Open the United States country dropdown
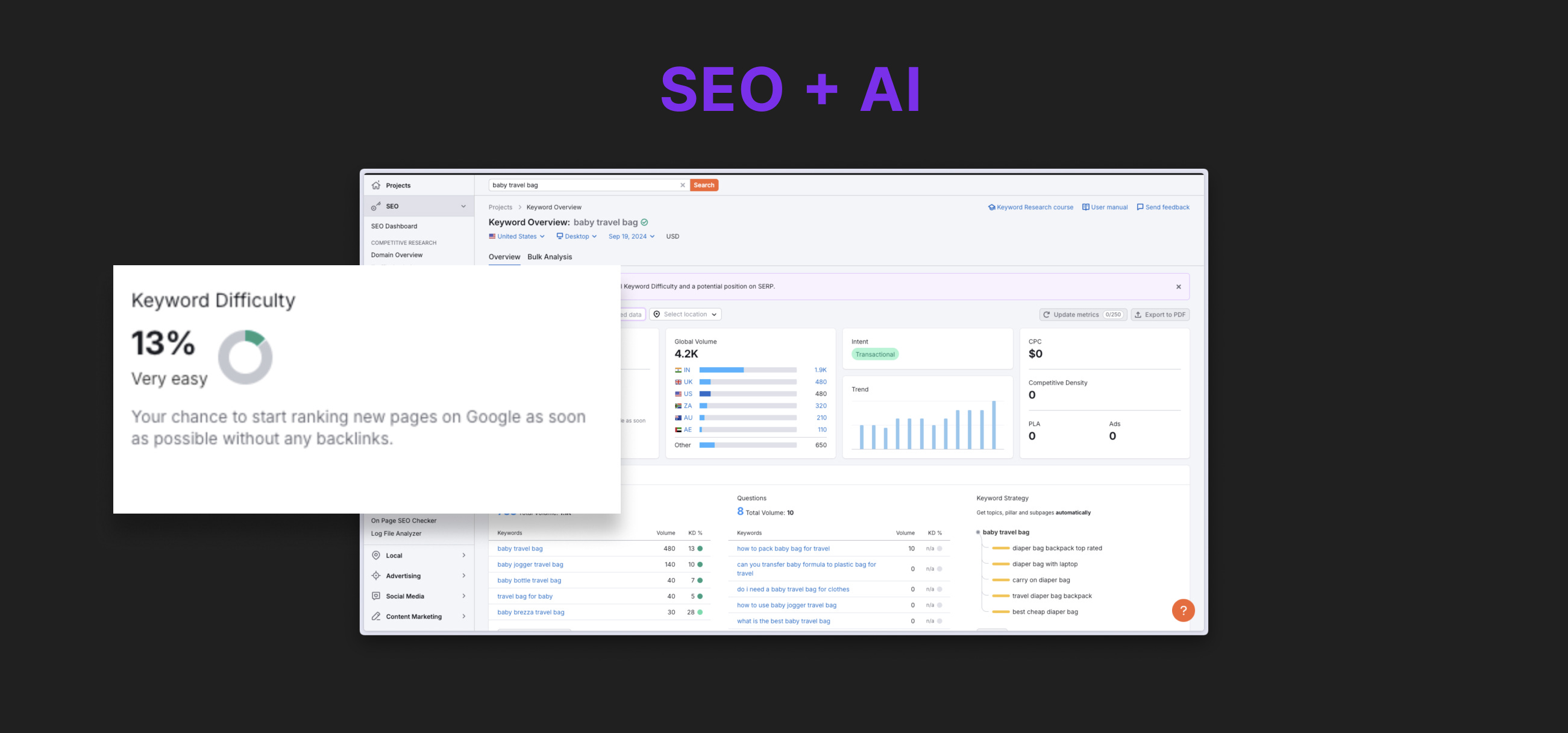Image resolution: width=1568 pixels, height=733 pixels. coord(517,236)
